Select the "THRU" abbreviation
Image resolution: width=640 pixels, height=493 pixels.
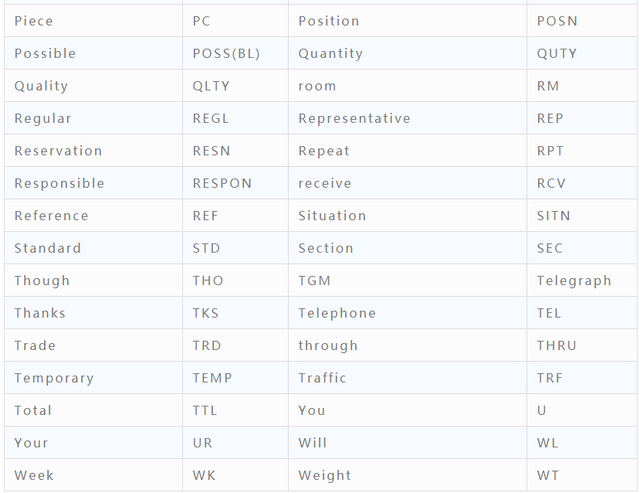(x=556, y=346)
